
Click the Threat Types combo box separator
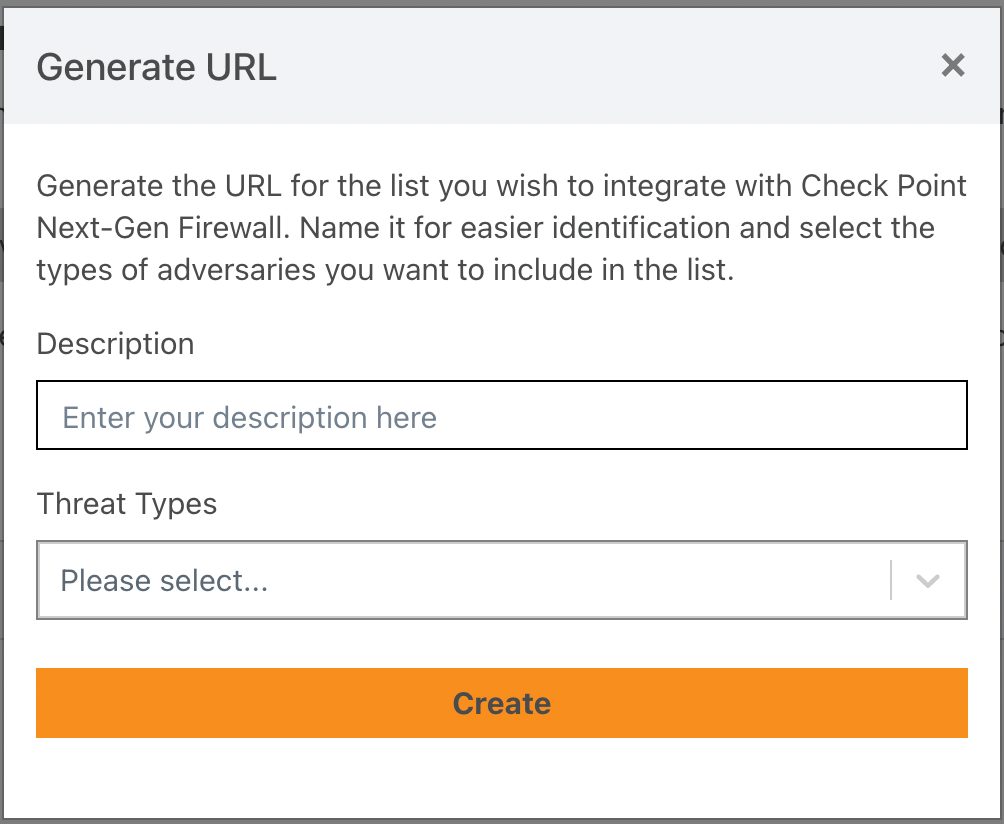(x=890, y=581)
